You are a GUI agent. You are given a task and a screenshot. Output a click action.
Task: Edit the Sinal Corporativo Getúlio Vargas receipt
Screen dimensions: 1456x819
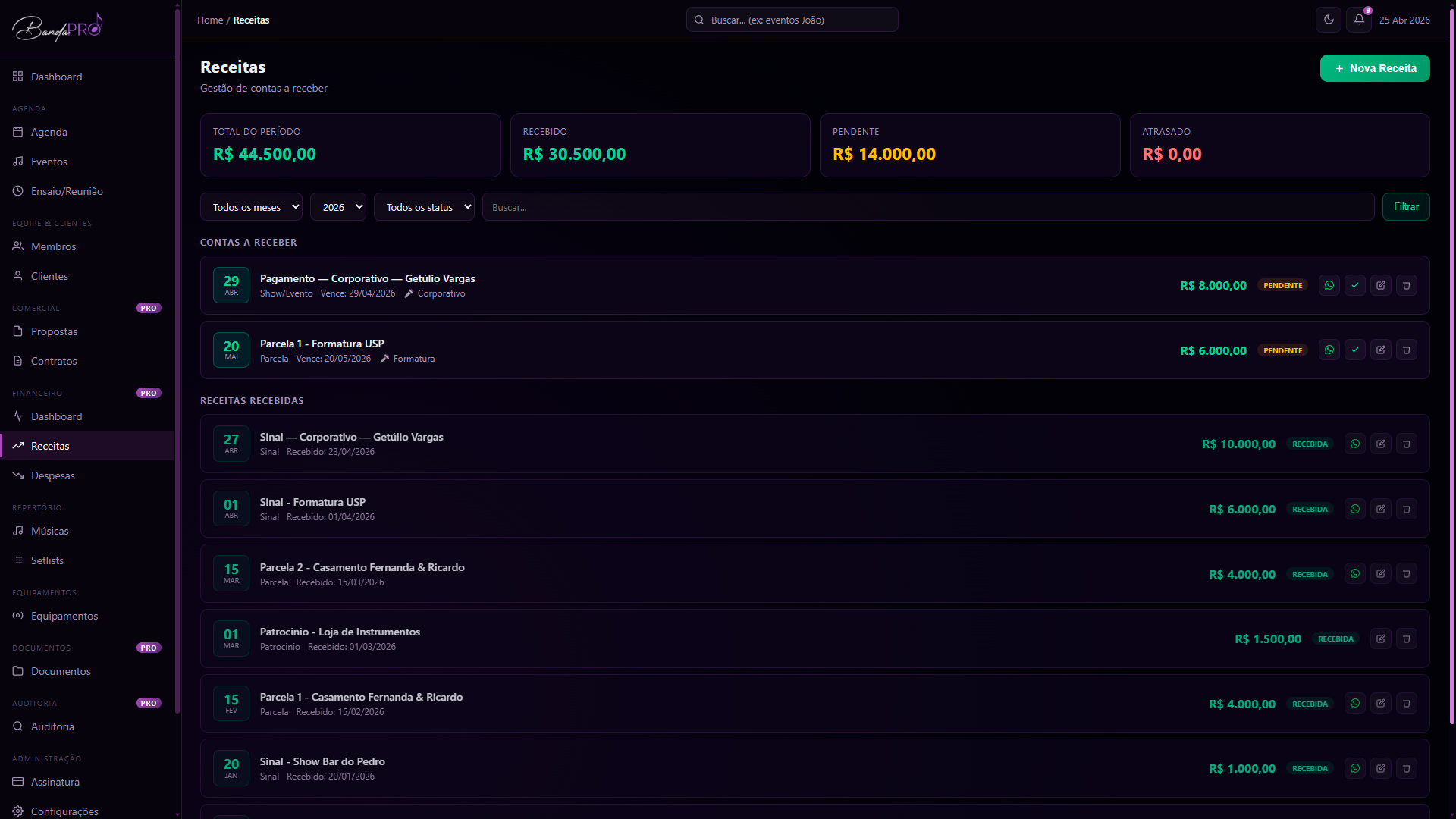(x=1381, y=444)
